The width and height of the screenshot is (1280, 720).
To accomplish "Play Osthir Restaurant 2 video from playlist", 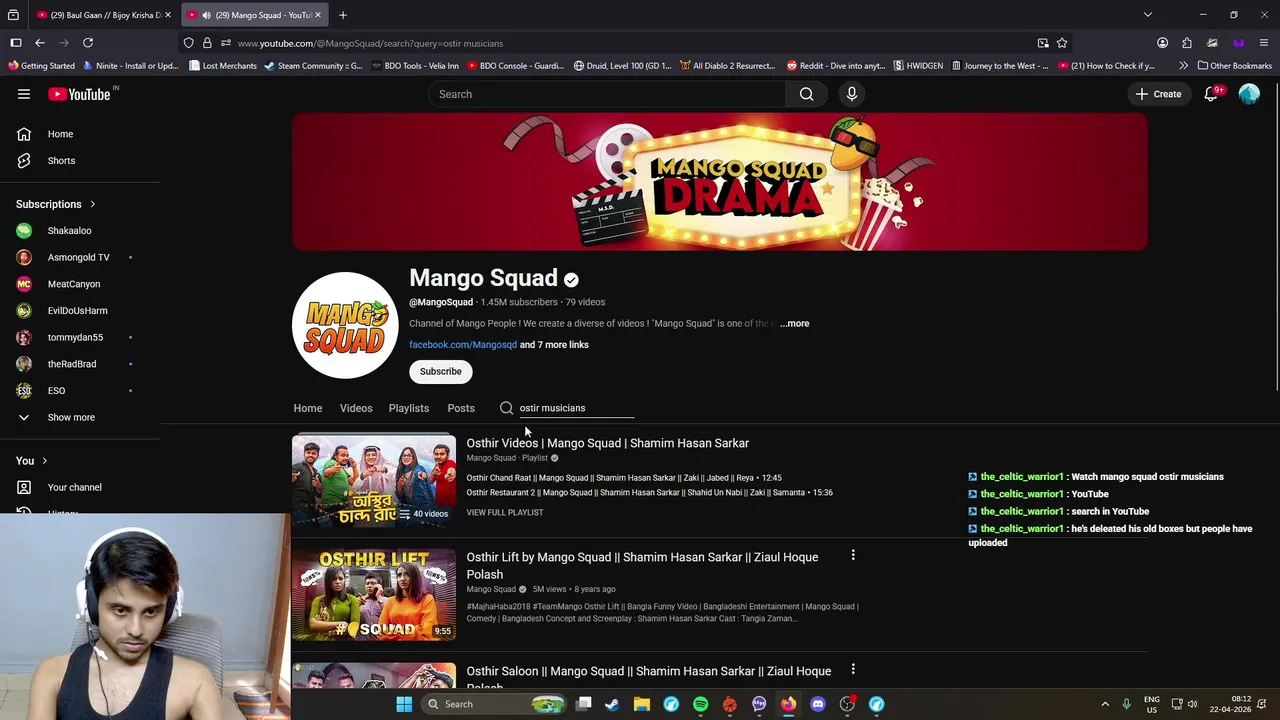I will [649, 492].
